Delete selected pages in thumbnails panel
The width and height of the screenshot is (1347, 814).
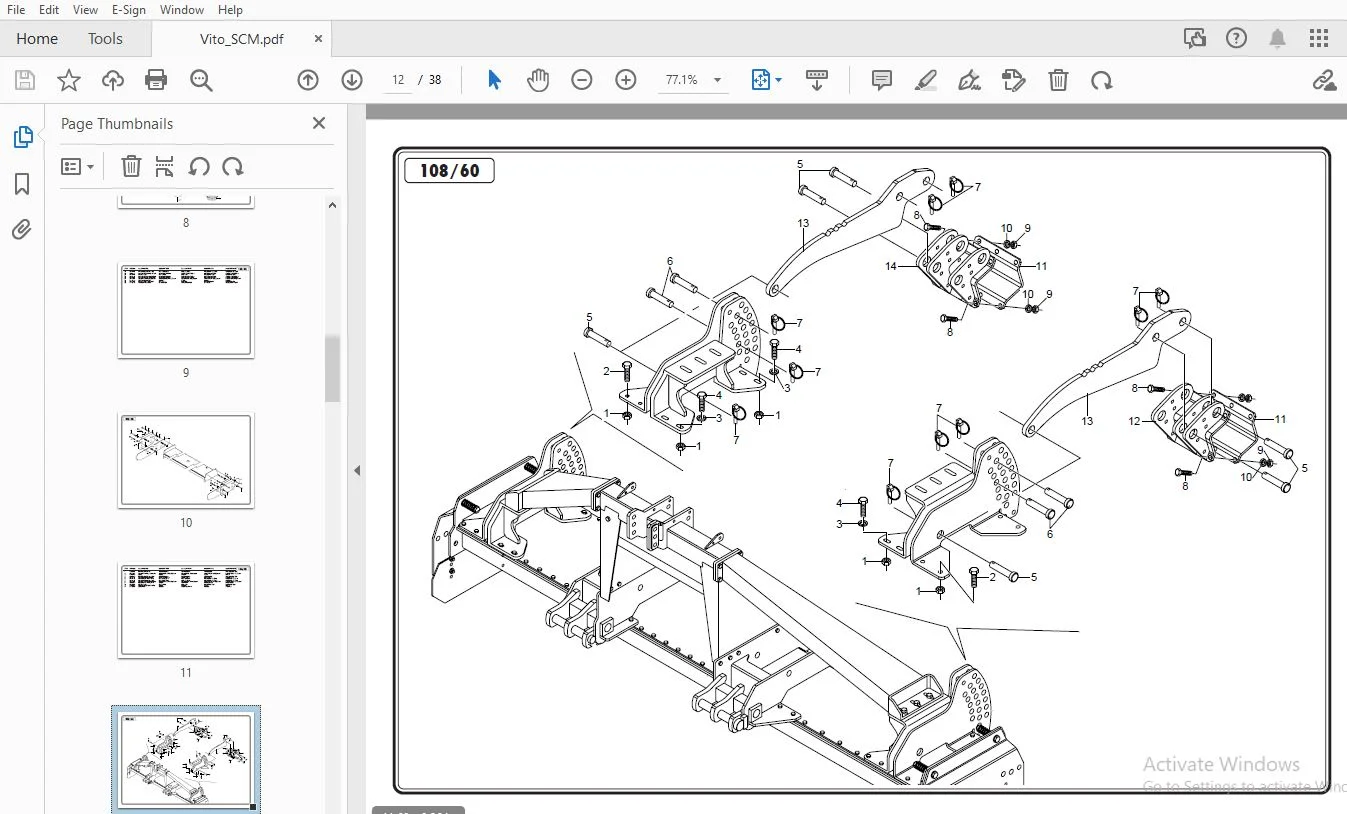point(131,167)
